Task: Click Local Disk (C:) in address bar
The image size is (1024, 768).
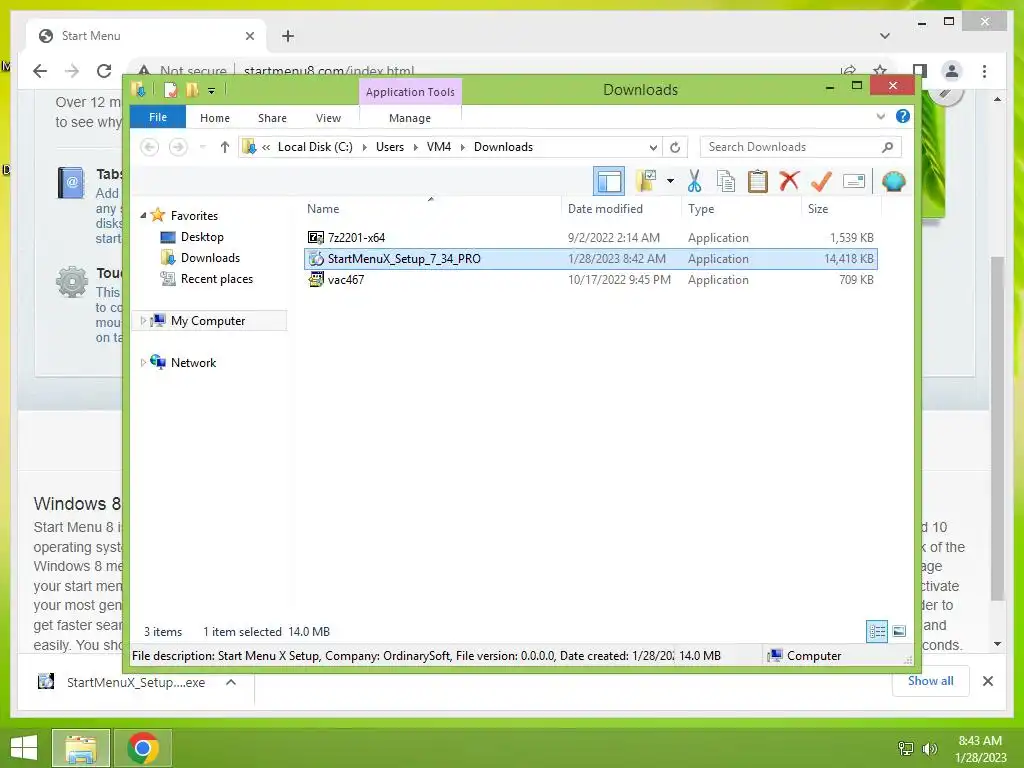Action: (x=315, y=147)
